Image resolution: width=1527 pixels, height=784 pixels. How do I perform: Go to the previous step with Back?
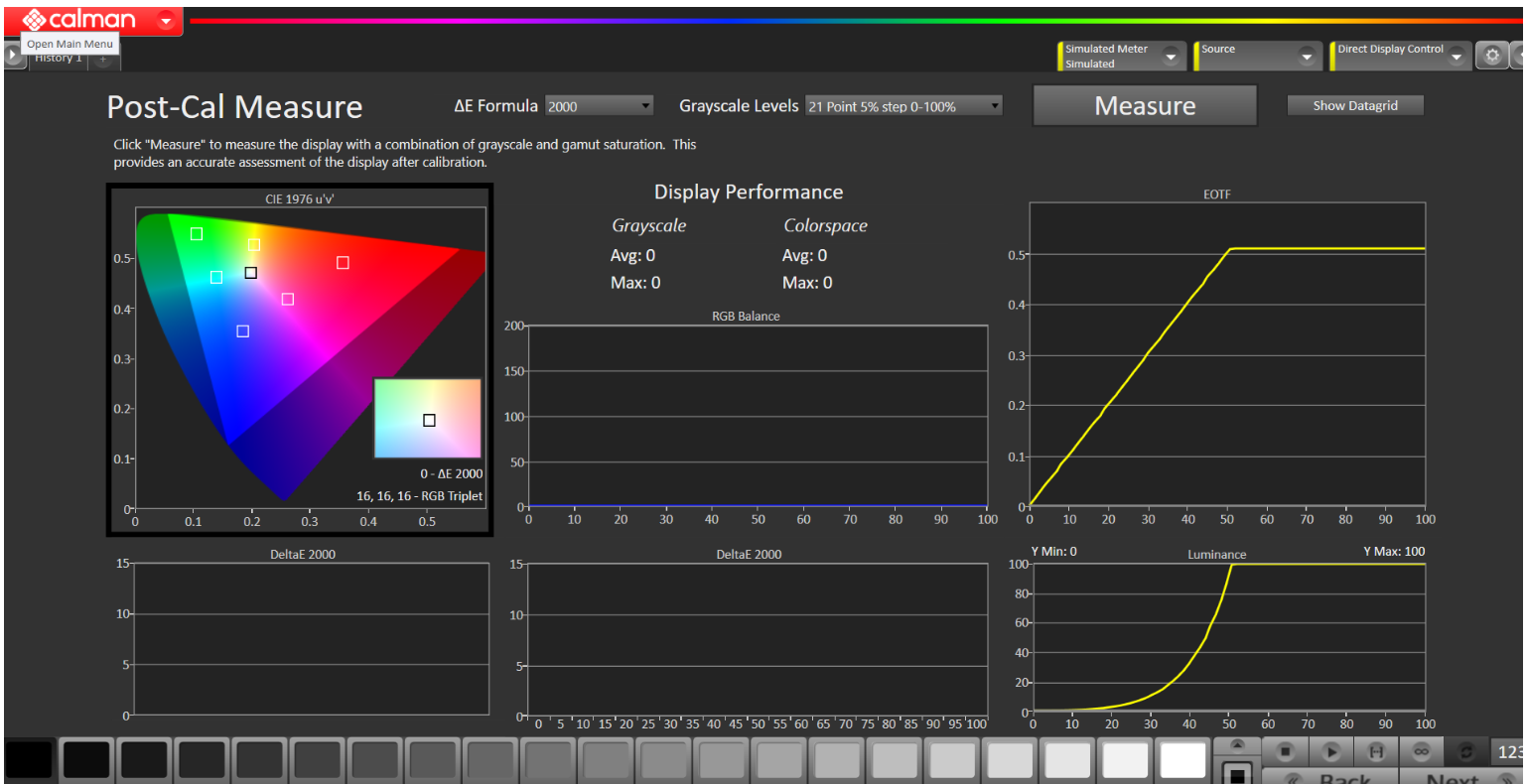pos(1330,777)
